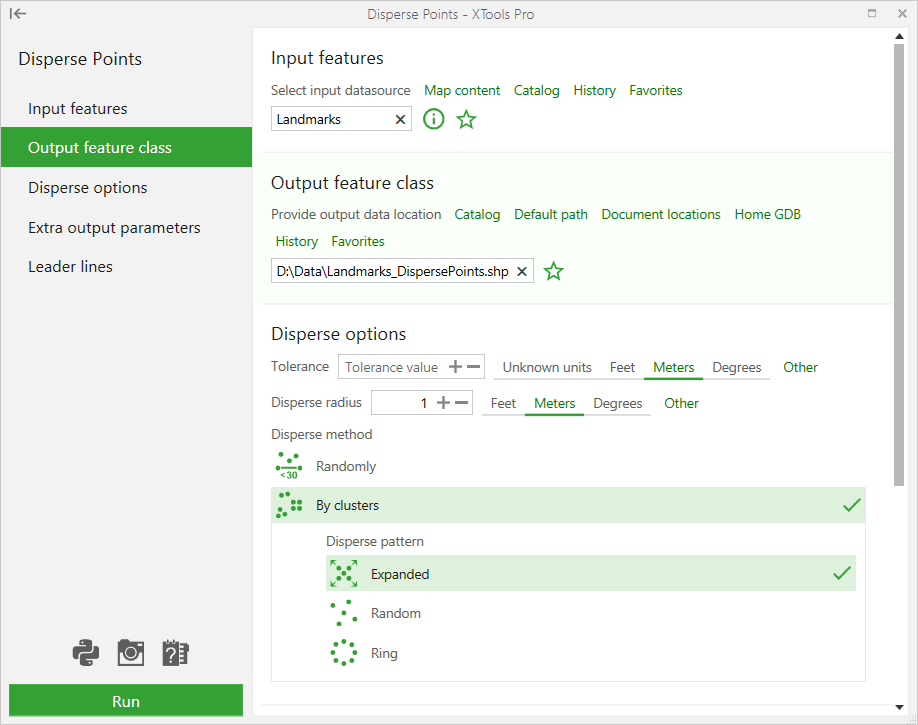Decrease the tolerance value with minus
This screenshot has width=918, height=725.
pos(474,367)
